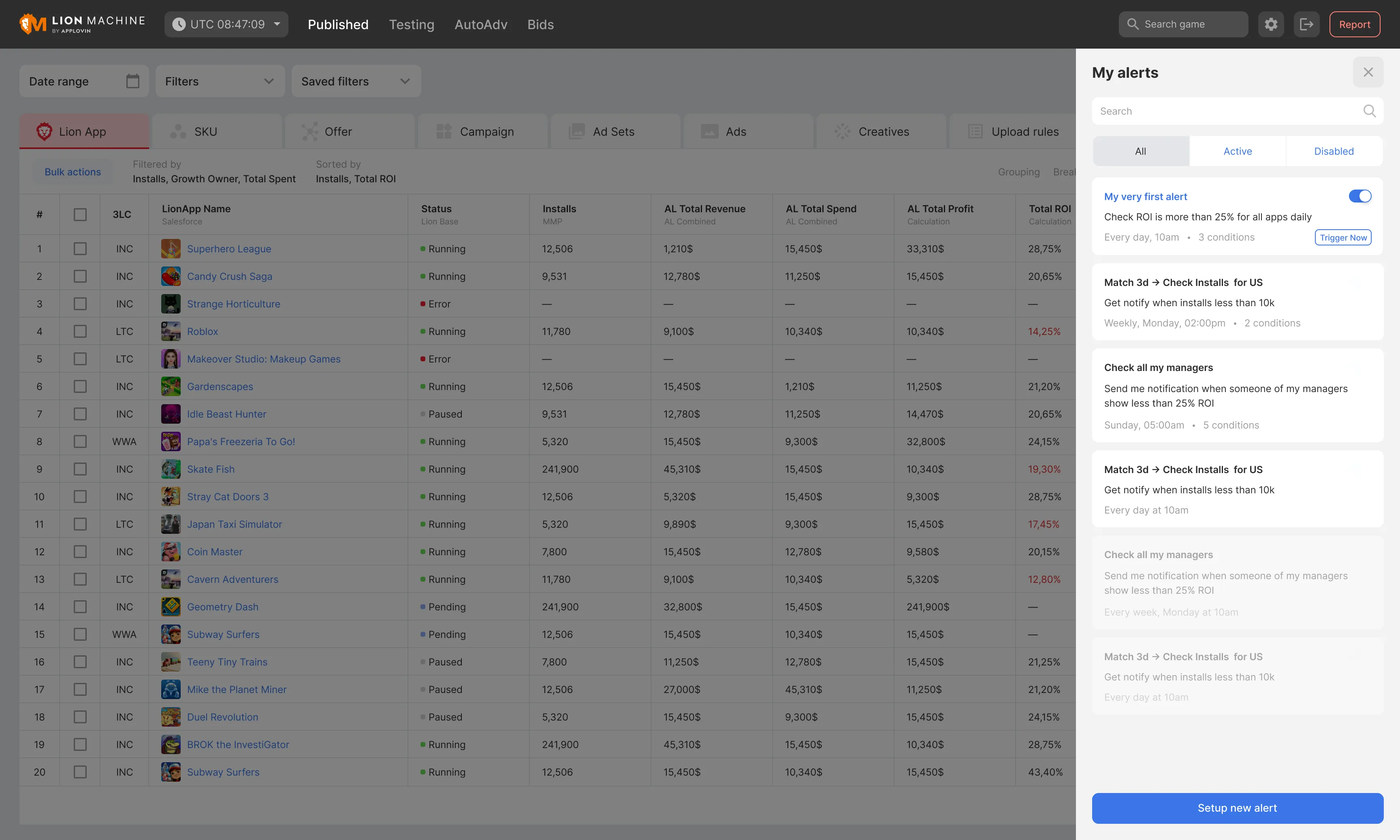
Task: Click the search icon in Search game
Action: (1132, 24)
